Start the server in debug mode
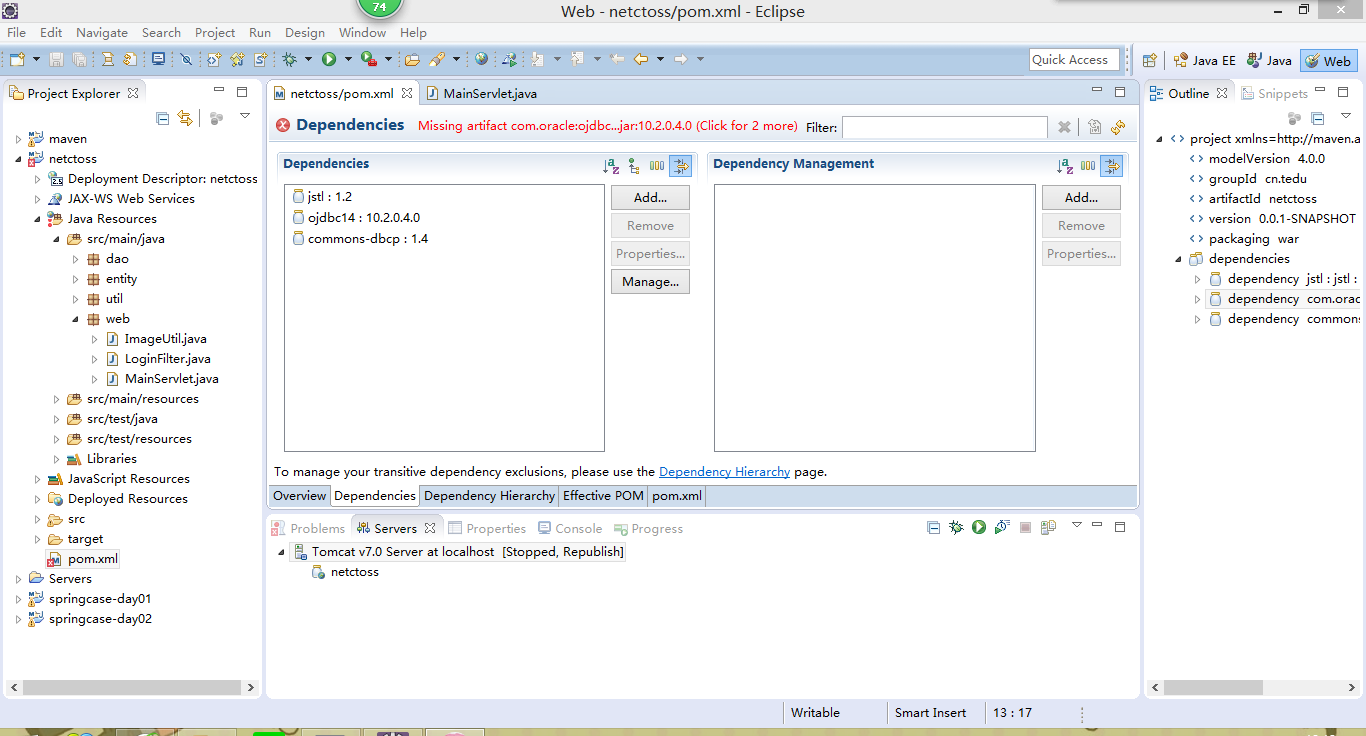The height and width of the screenshot is (736, 1366). pyautogui.click(x=956, y=527)
